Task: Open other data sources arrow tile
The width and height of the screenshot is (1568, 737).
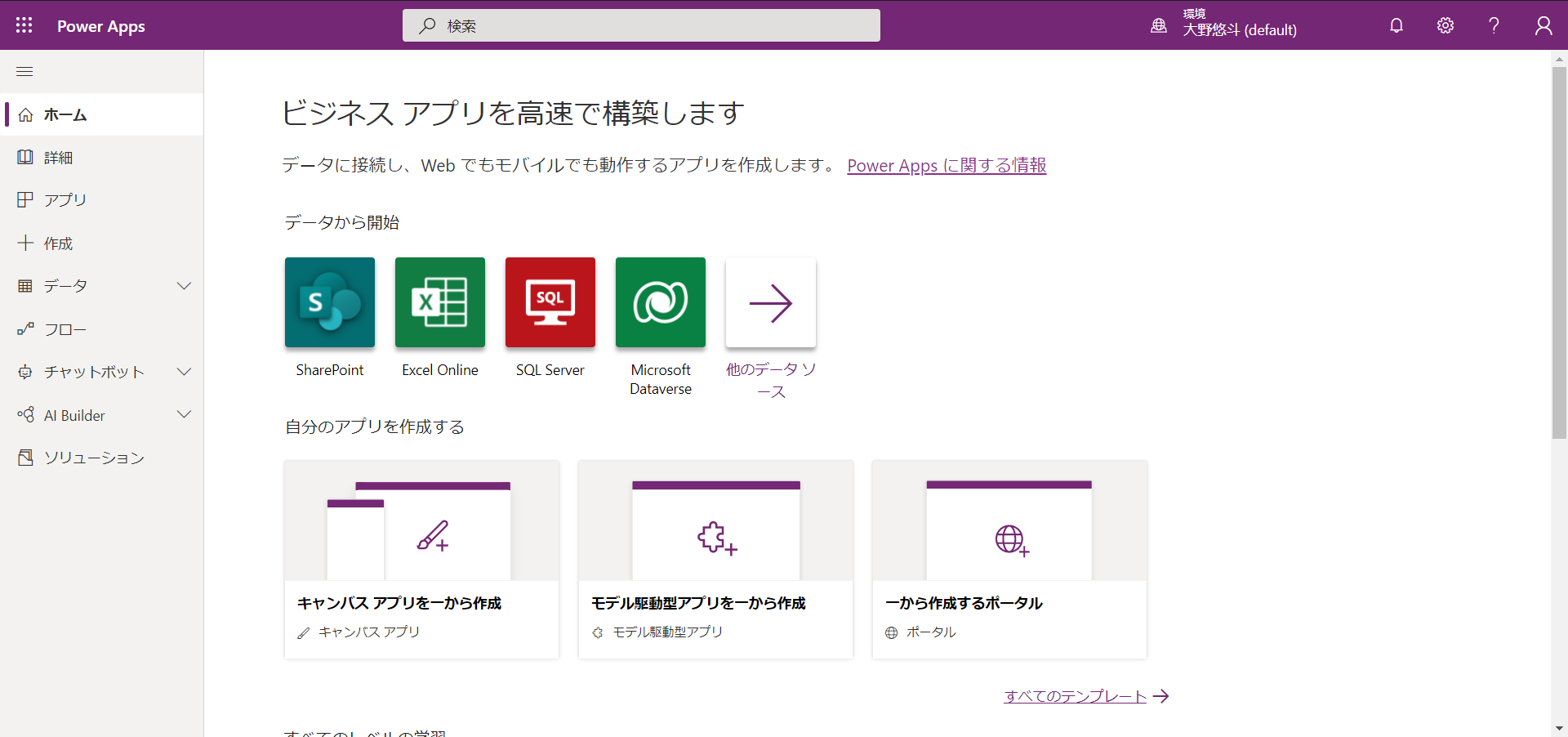Action: pos(771,302)
